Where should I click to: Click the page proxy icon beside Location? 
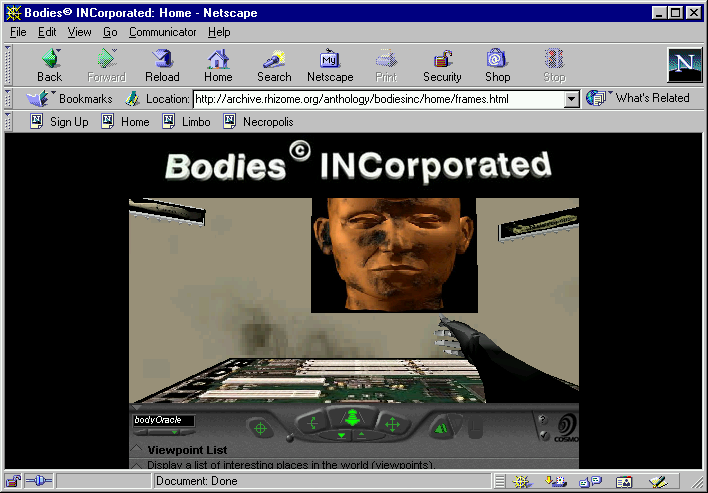[132, 98]
